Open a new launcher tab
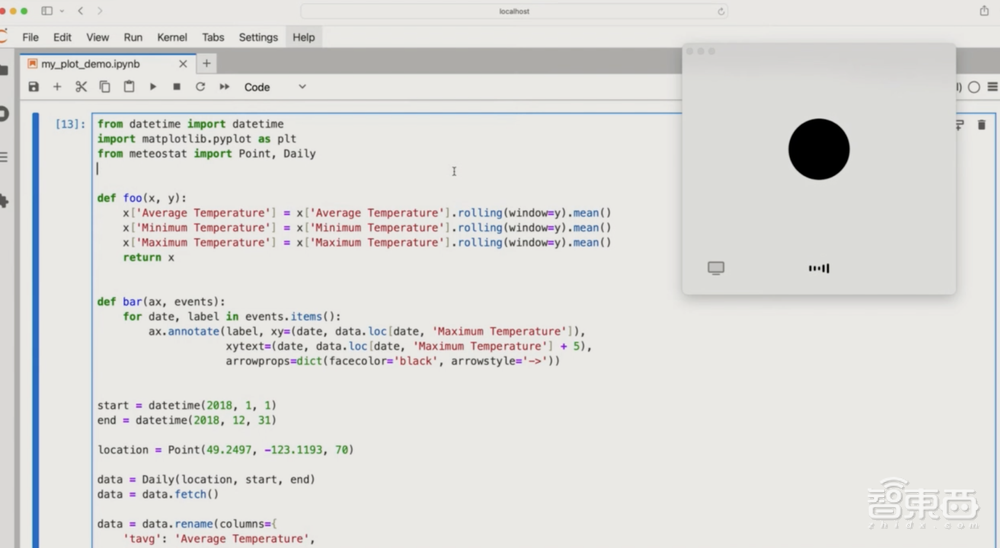Screen dimensions: 1000x548 [x=207, y=63]
